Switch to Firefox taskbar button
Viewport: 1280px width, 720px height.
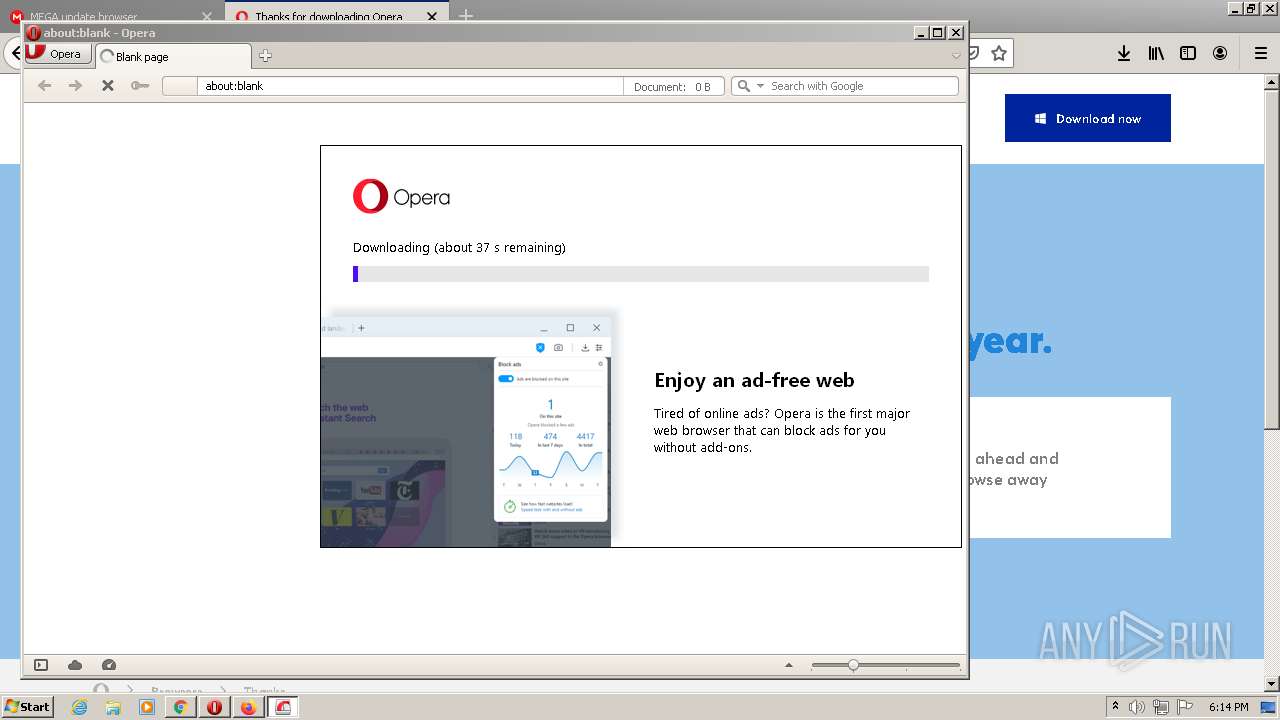pyautogui.click(x=248, y=707)
